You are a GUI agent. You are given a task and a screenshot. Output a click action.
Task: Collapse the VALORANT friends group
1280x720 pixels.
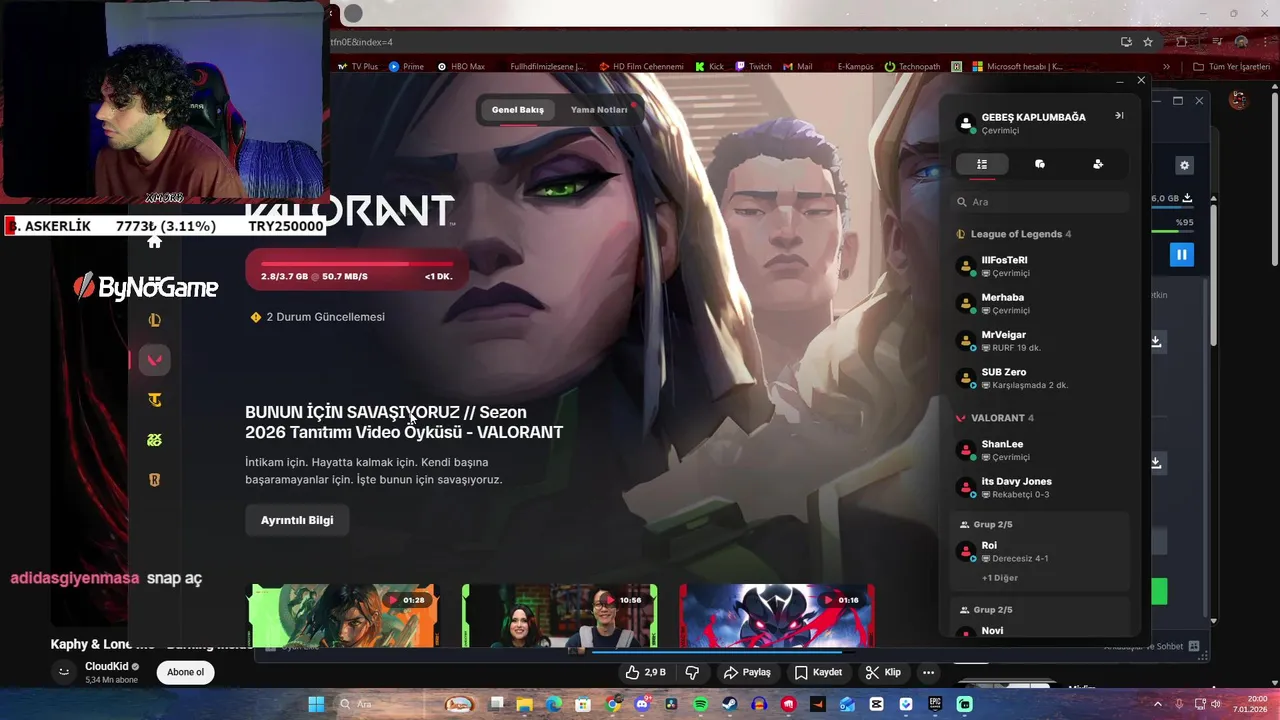click(x=995, y=418)
